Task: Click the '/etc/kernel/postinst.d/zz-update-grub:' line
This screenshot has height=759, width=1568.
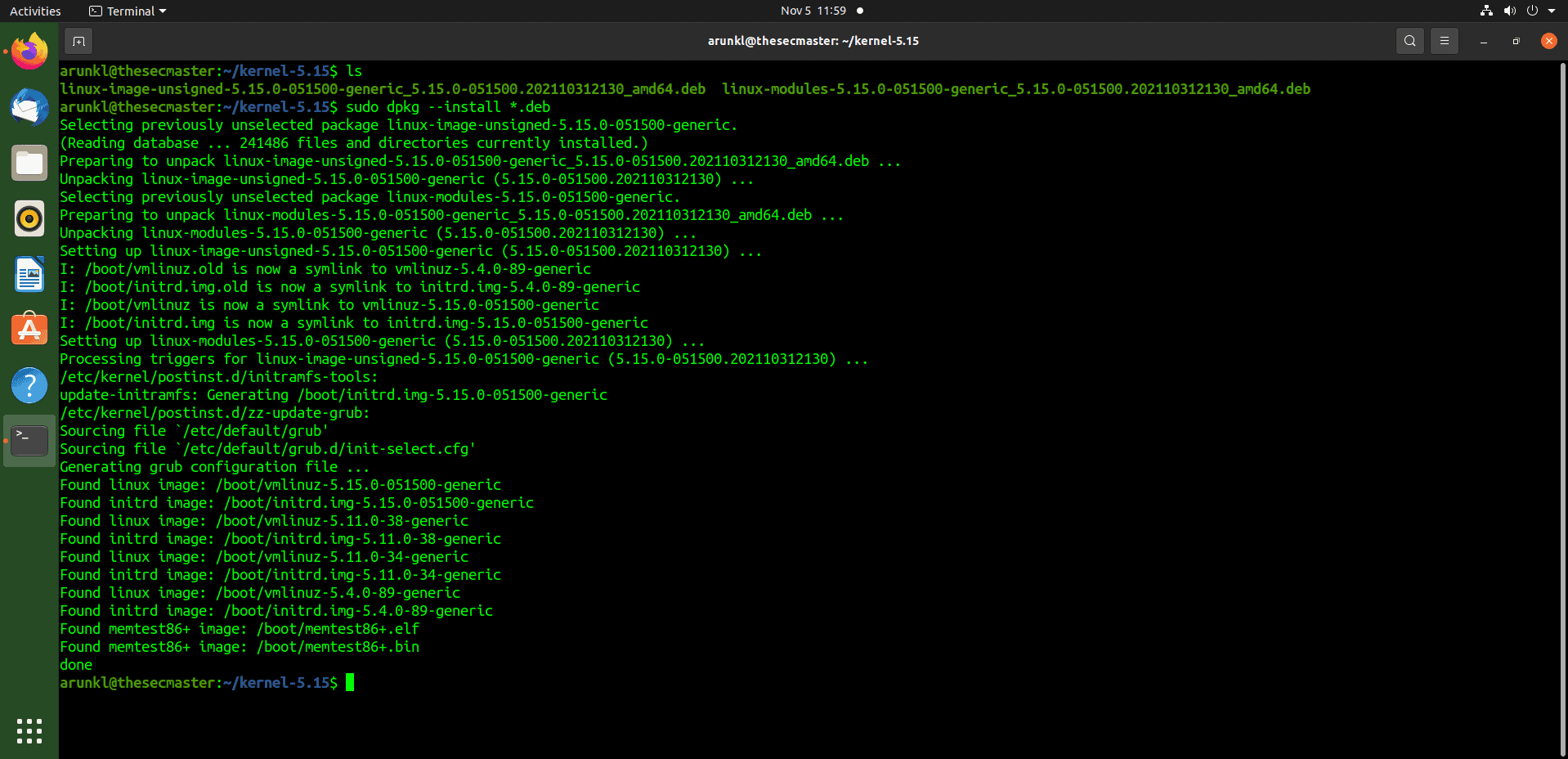Action: (215, 413)
